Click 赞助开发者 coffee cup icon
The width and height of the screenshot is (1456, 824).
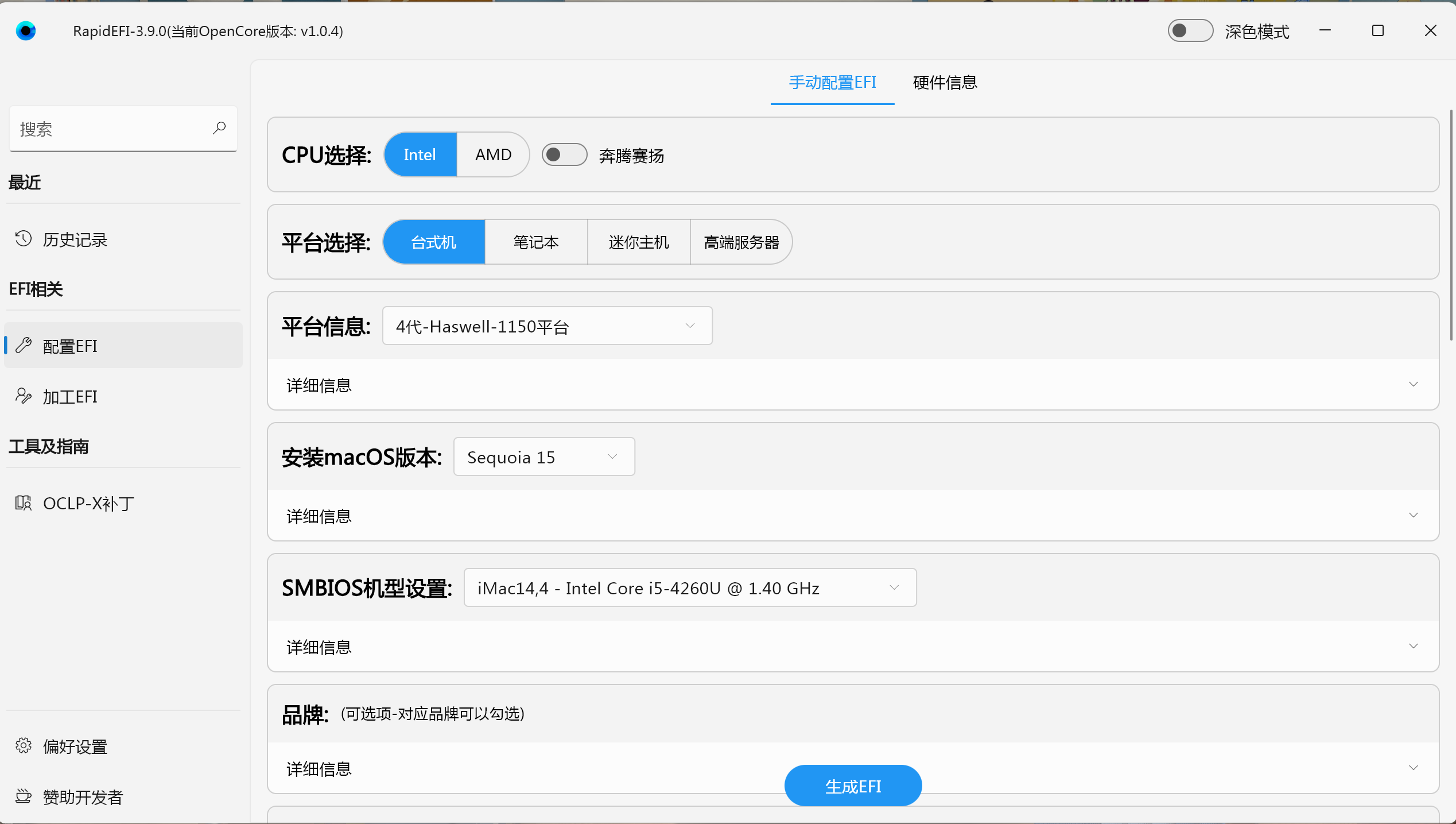pos(24,796)
